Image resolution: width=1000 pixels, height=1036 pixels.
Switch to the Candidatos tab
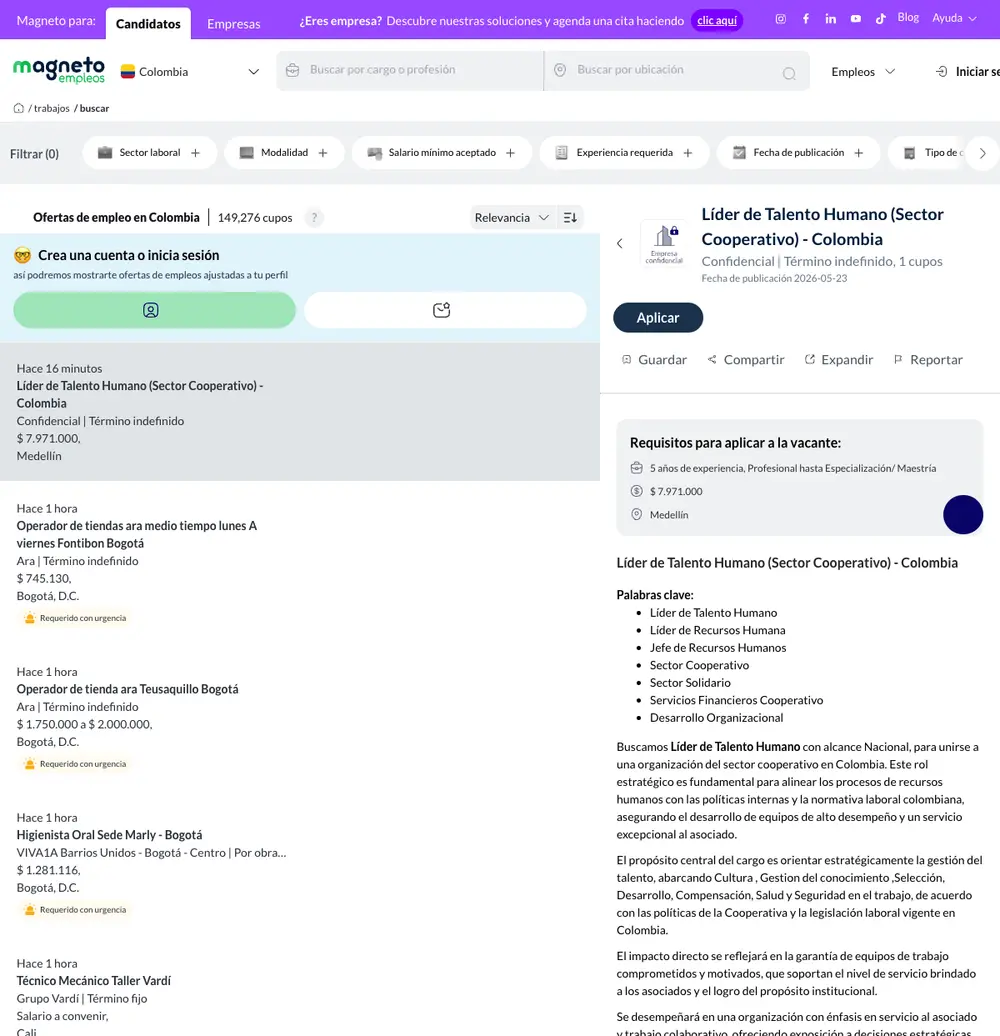click(148, 24)
